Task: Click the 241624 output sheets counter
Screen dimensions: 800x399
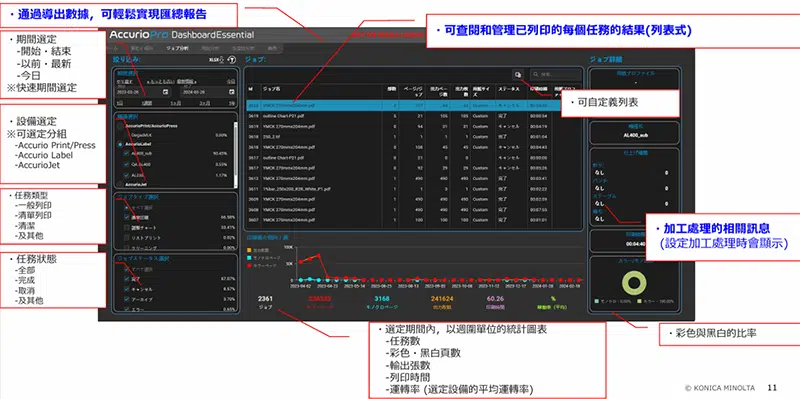Action: [442, 303]
